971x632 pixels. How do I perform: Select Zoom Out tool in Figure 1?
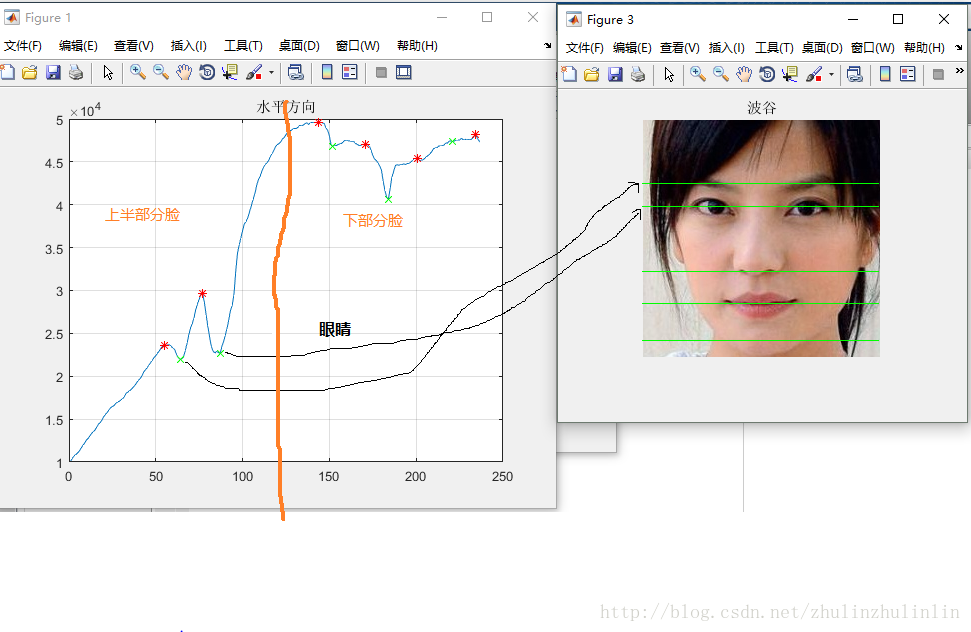[161, 72]
